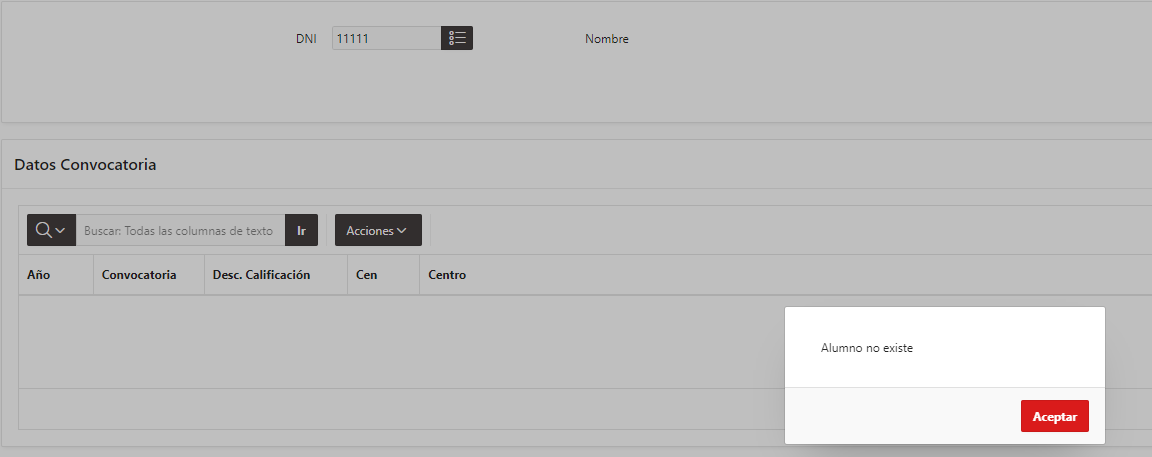Click the DNI field label
The width and height of the screenshot is (1152, 457).
306,39
